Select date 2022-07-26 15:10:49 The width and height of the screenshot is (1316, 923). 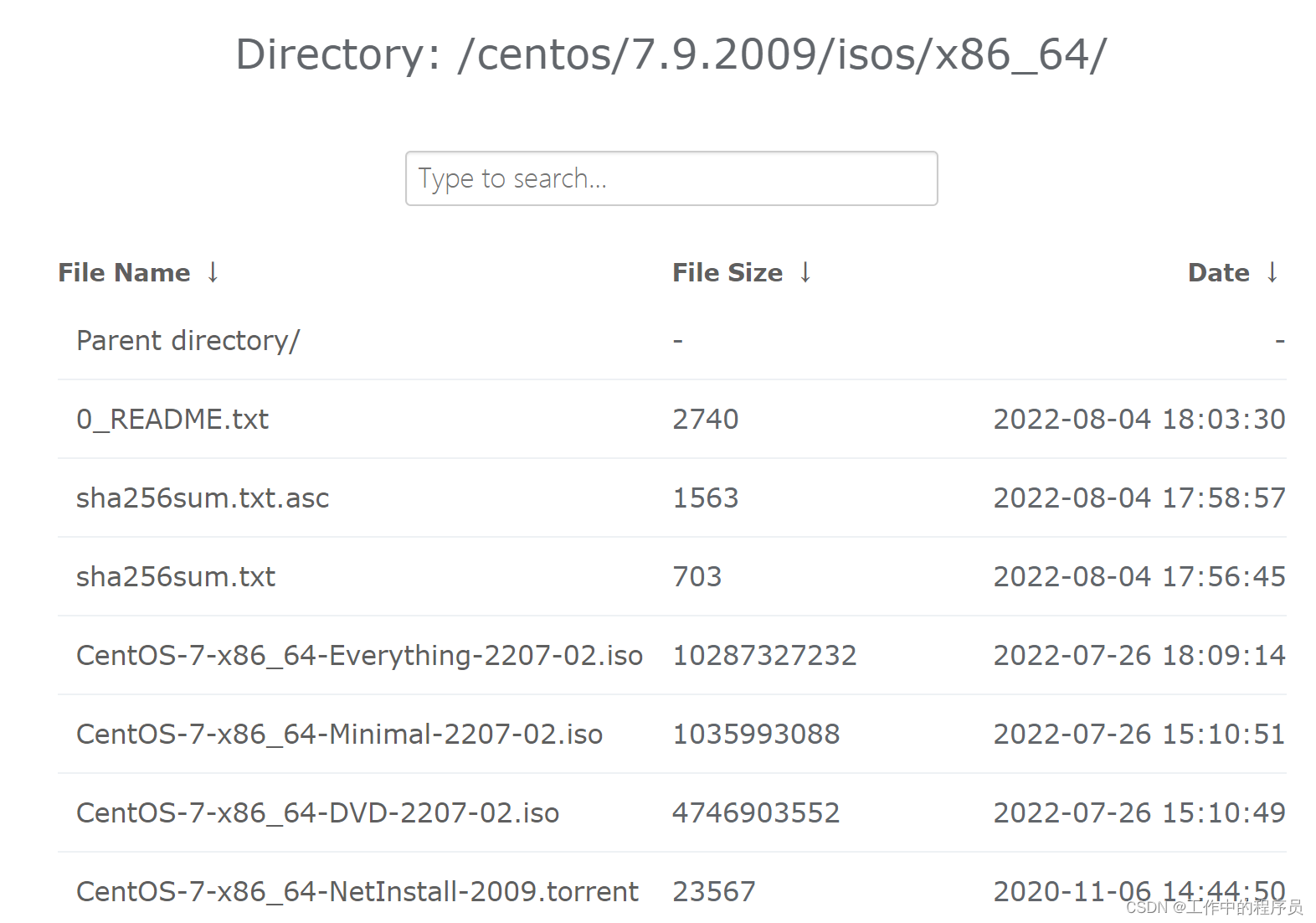[x=1139, y=813]
